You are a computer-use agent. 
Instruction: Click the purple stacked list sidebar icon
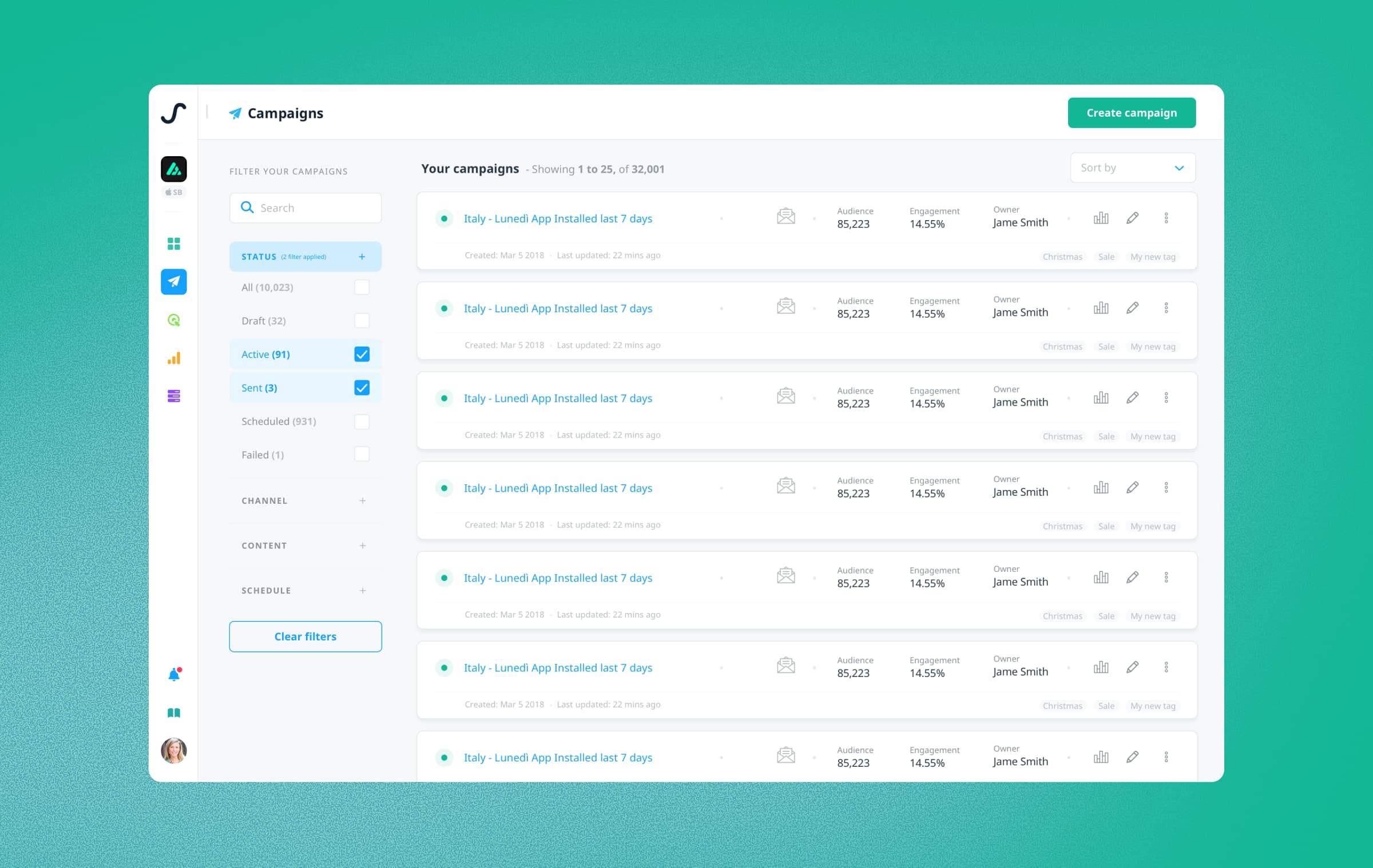[173, 396]
